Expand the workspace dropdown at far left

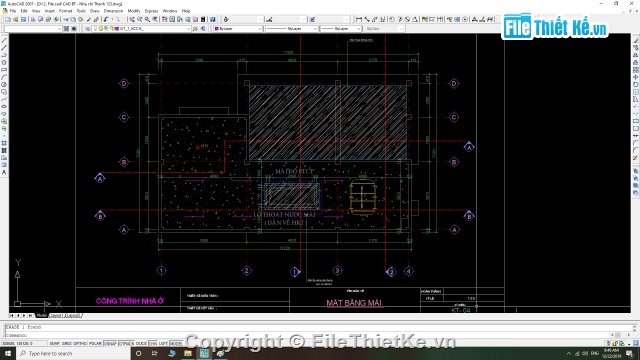59,29
